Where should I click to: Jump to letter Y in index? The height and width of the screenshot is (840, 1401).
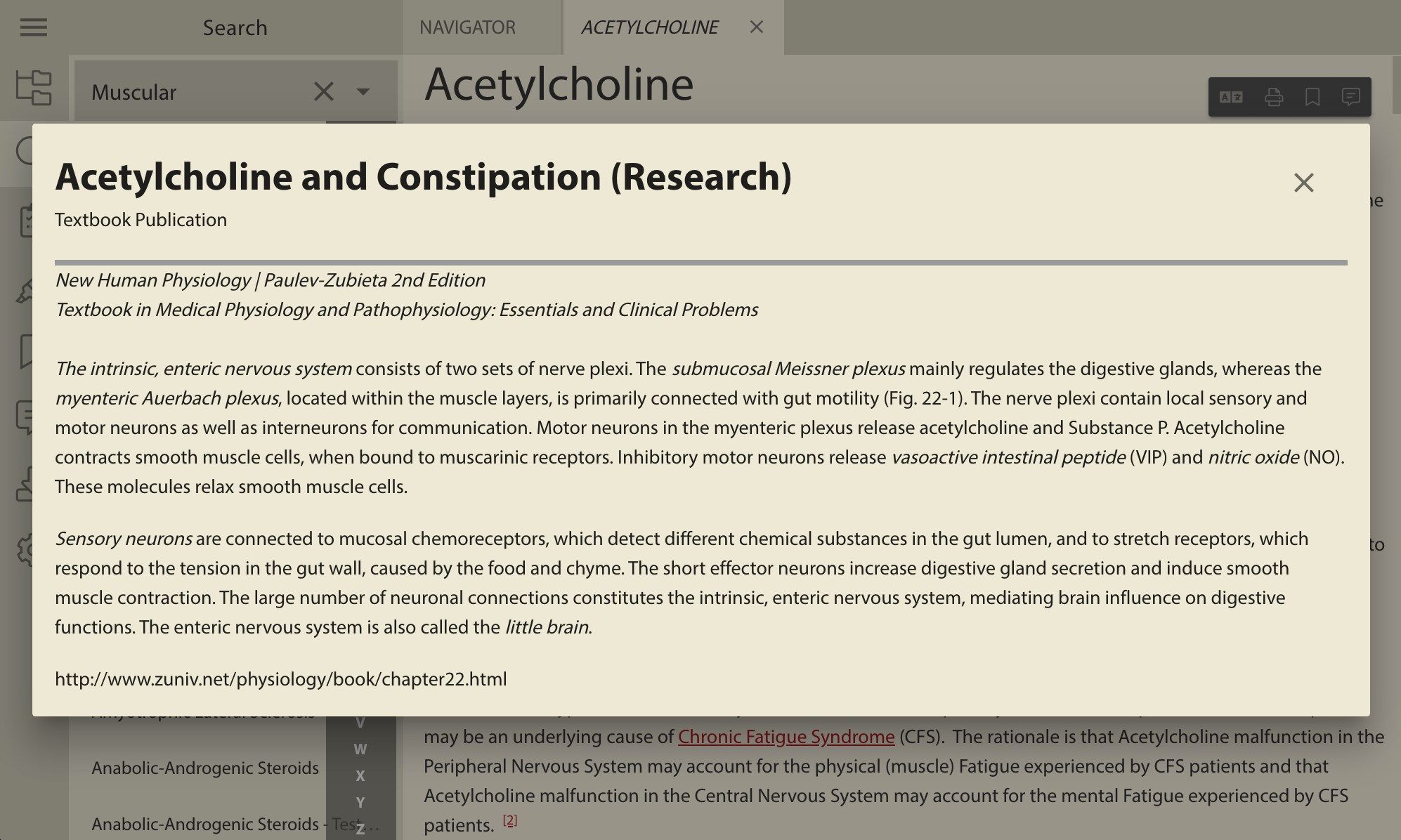point(360,802)
